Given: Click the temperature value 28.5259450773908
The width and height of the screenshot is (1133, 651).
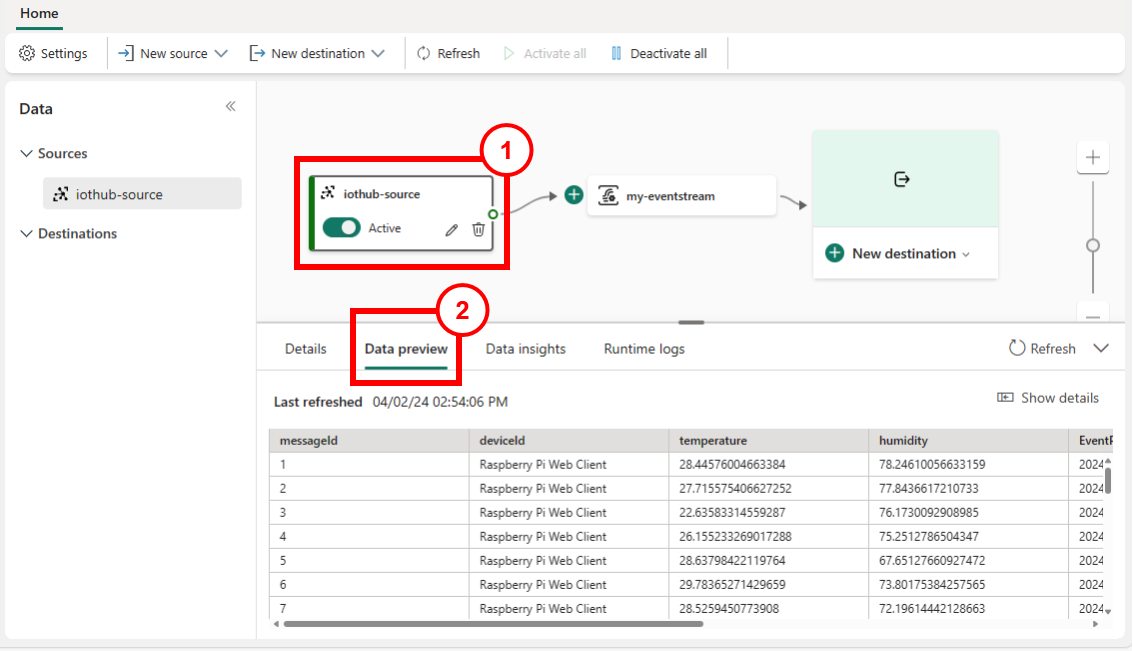Looking at the screenshot, I should (729, 608).
